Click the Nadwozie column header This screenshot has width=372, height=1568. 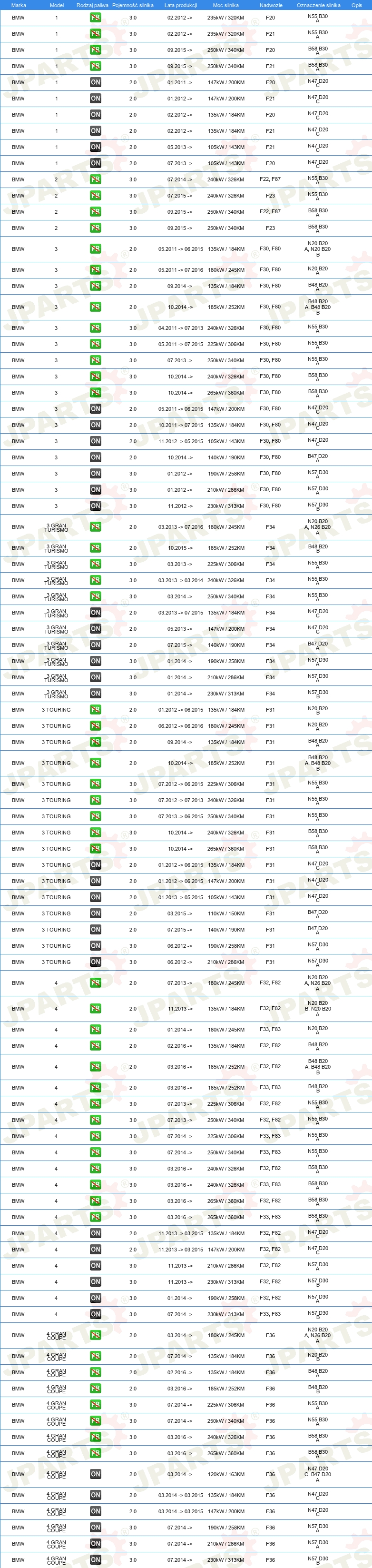coord(271,6)
